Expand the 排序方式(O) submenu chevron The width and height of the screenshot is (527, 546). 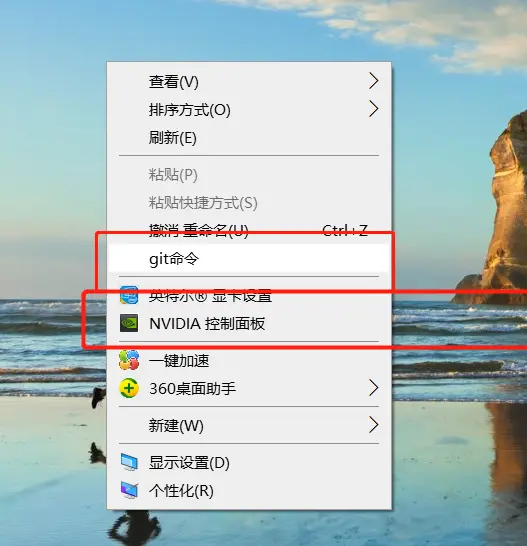pos(373,109)
